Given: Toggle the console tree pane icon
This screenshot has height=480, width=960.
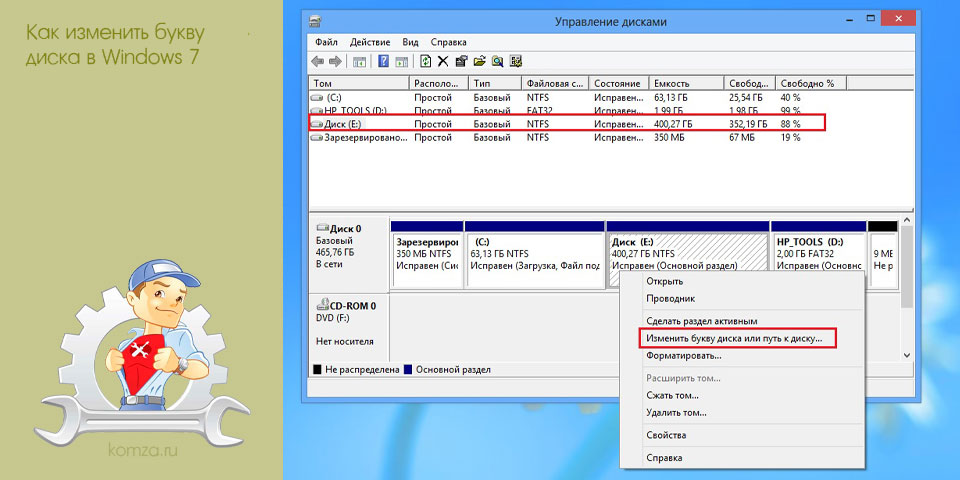Looking at the screenshot, I should point(360,61).
